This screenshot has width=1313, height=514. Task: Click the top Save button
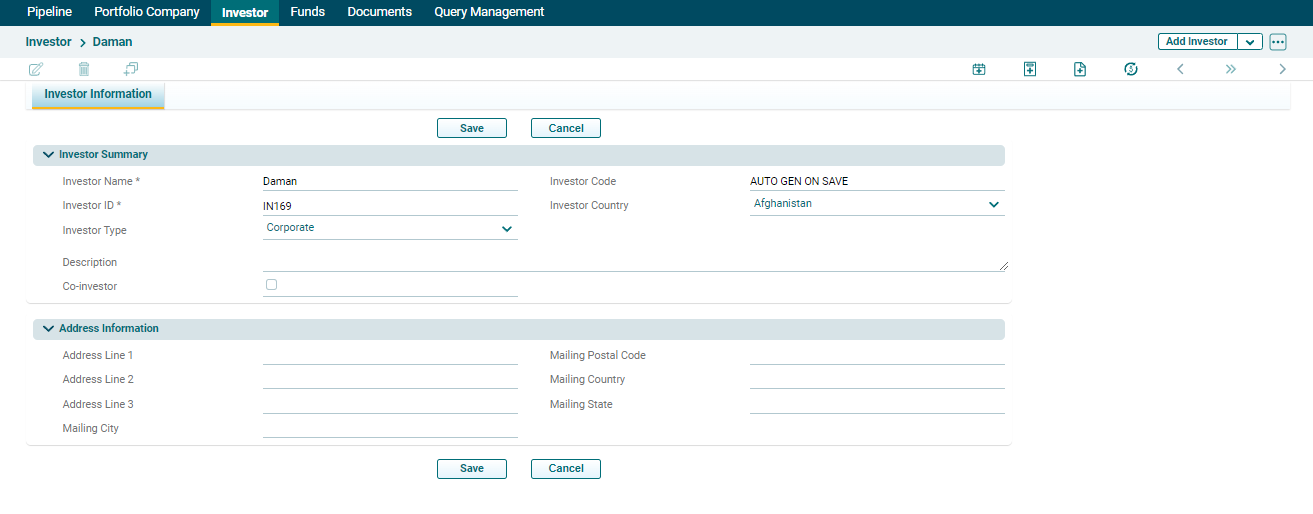coord(472,128)
